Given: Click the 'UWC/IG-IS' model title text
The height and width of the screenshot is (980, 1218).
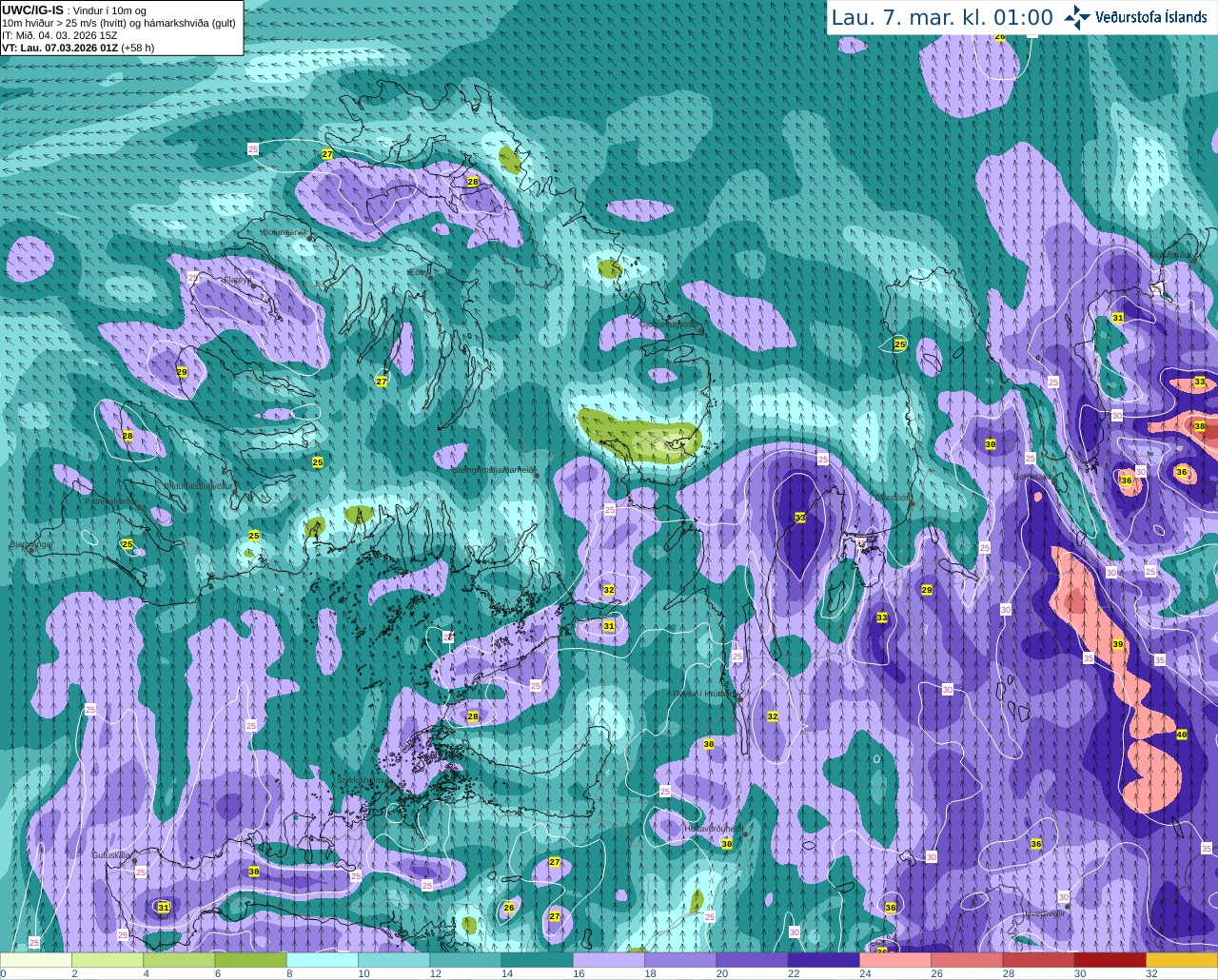Looking at the screenshot, I should point(33,10).
